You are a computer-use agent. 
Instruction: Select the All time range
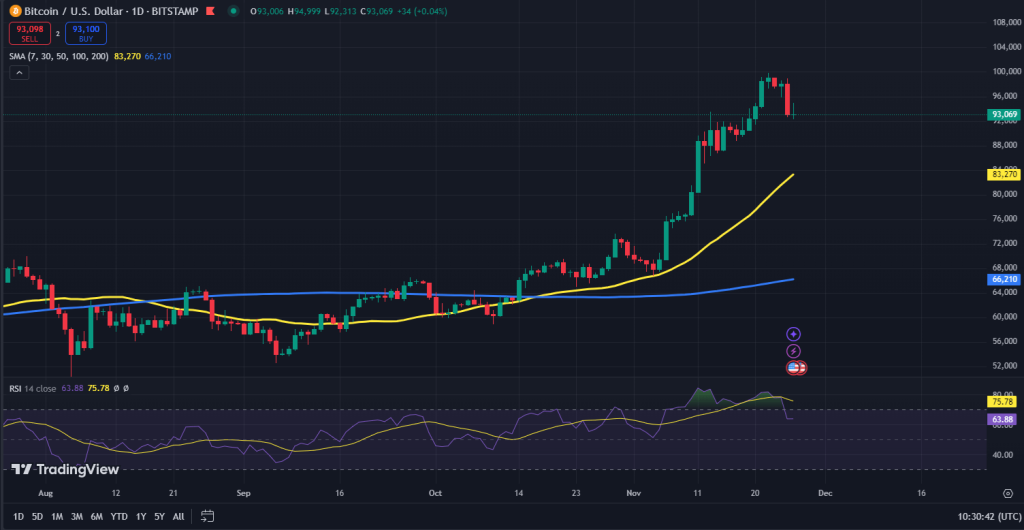(178, 516)
